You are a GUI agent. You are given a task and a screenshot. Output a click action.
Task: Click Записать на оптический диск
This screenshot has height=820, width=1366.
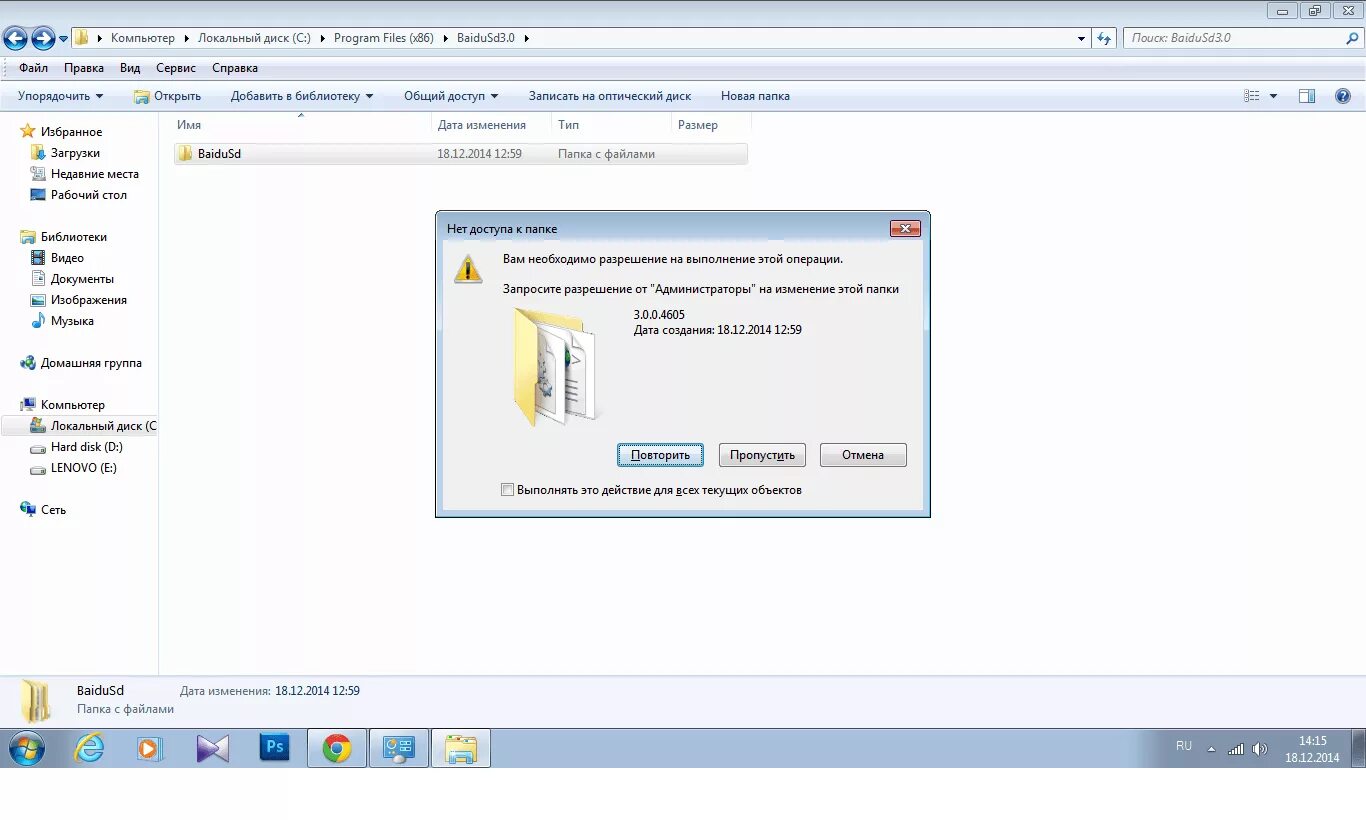610,96
